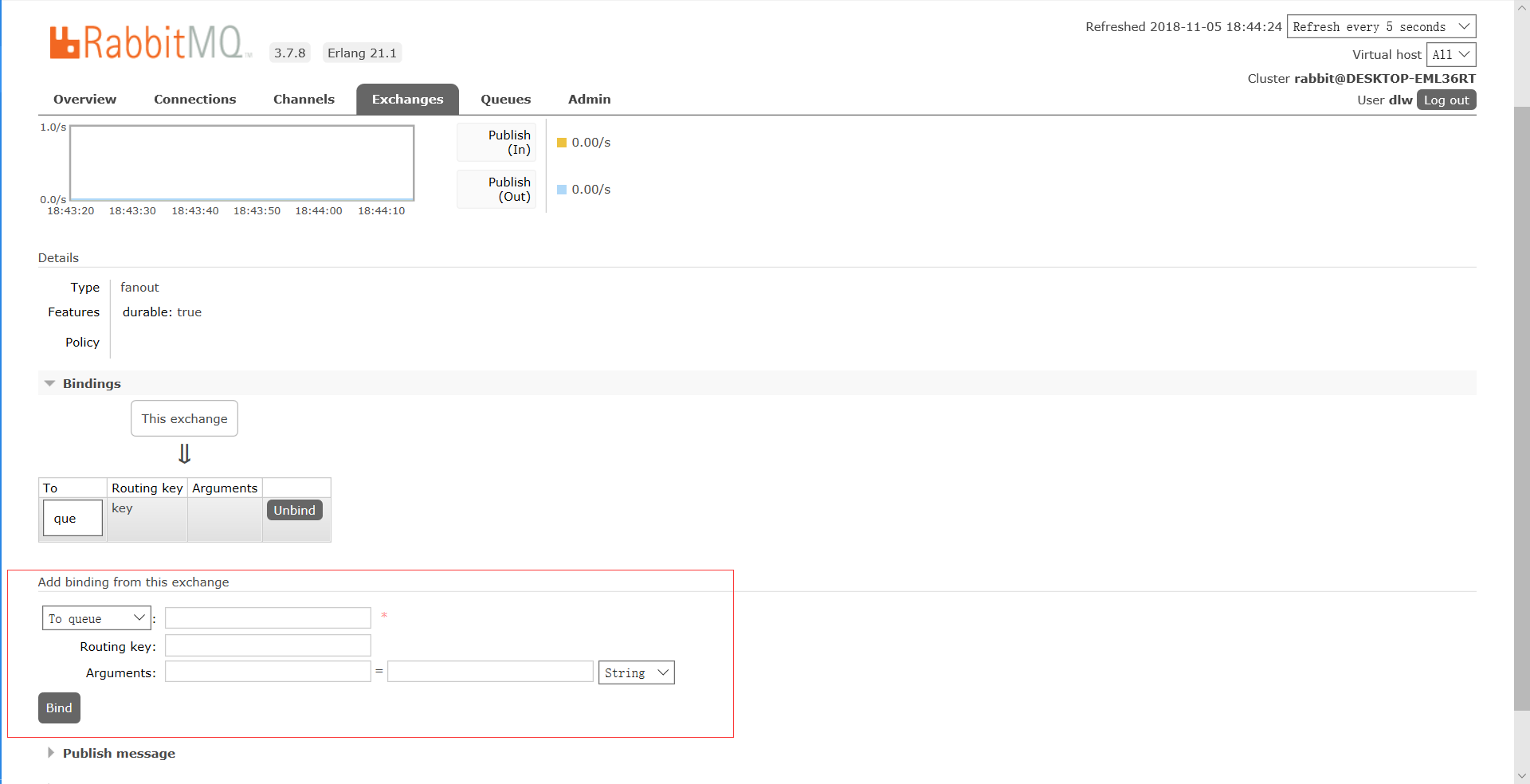This screenshot has width=1530, height=784.
Task: Click the fanout type value
Action: pos(139,287)
